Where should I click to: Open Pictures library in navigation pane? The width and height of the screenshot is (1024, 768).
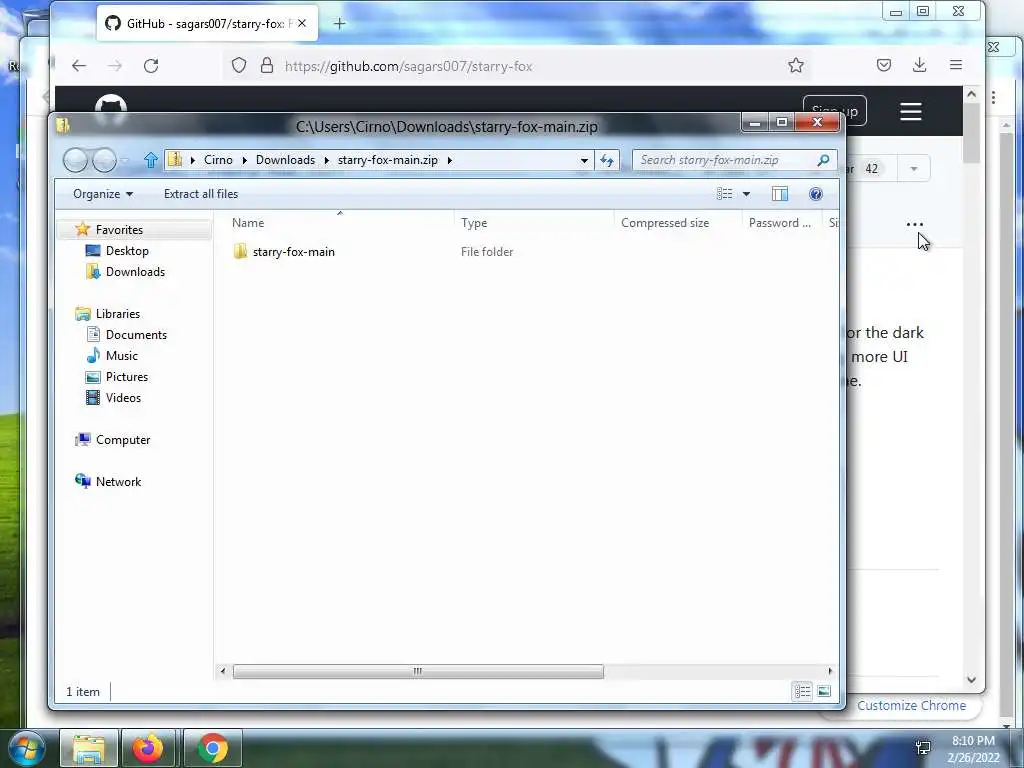[x=127, y=377]
